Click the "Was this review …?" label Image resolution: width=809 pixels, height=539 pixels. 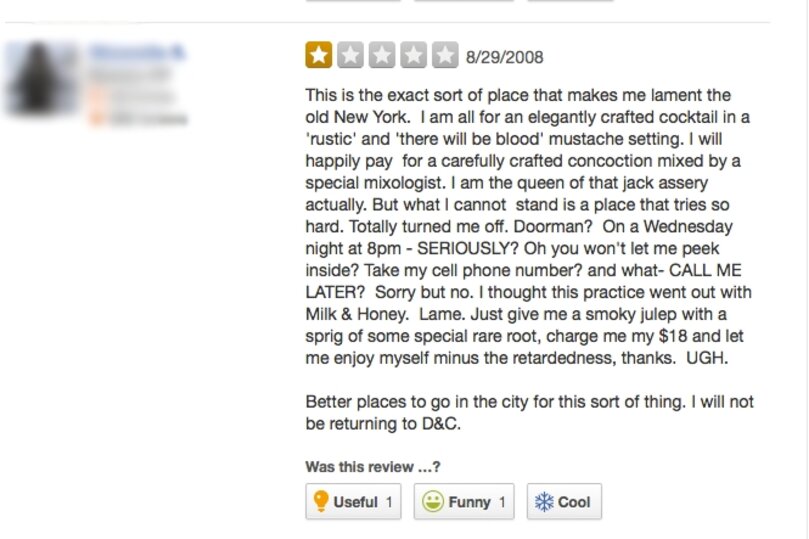click(x=373, y=467)
